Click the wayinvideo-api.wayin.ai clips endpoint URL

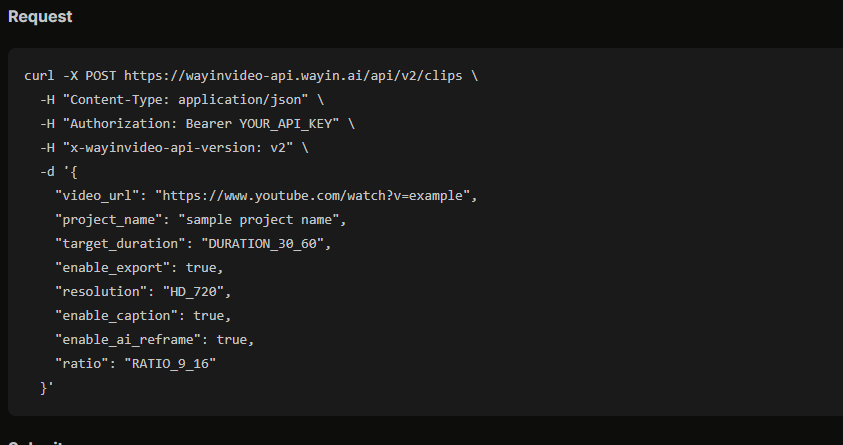click(x=293, y=76)
